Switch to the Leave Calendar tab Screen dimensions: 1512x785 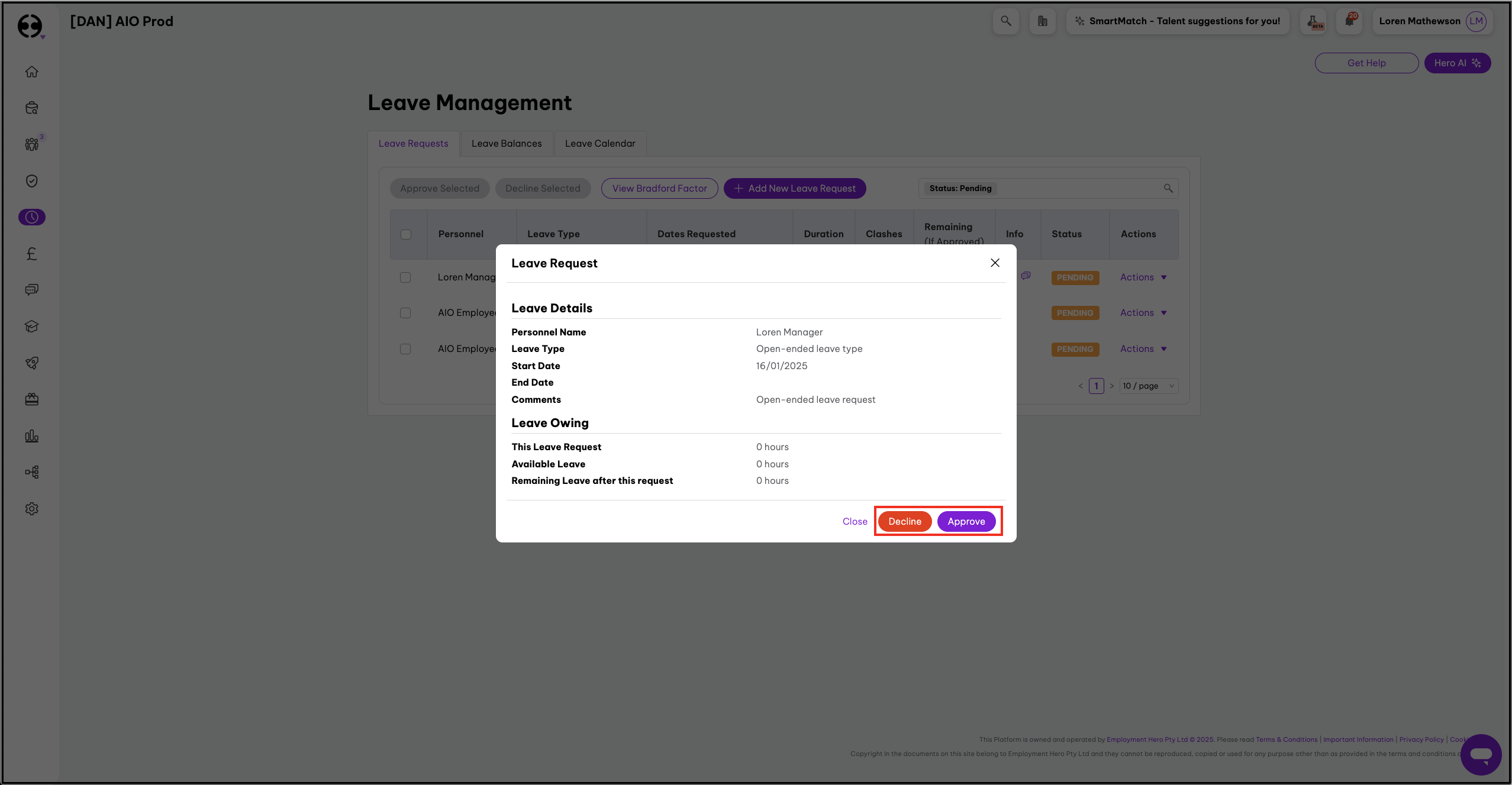tap(600, 144)
